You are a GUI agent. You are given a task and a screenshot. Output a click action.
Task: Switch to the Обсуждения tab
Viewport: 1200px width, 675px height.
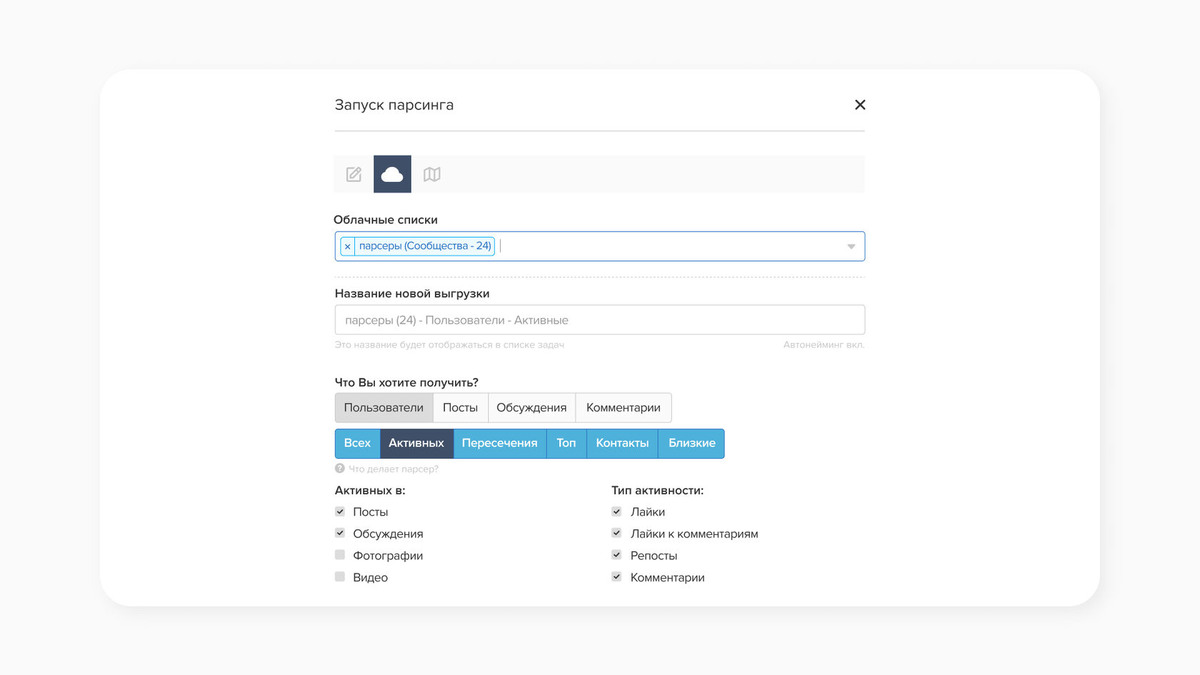coord(531,407)
